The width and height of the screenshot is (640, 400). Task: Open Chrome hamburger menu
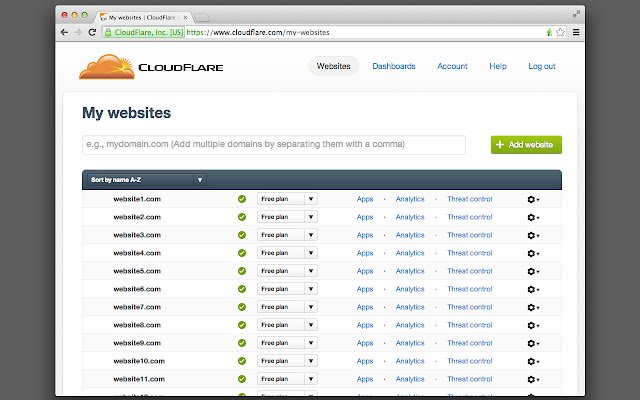[576, 32]
